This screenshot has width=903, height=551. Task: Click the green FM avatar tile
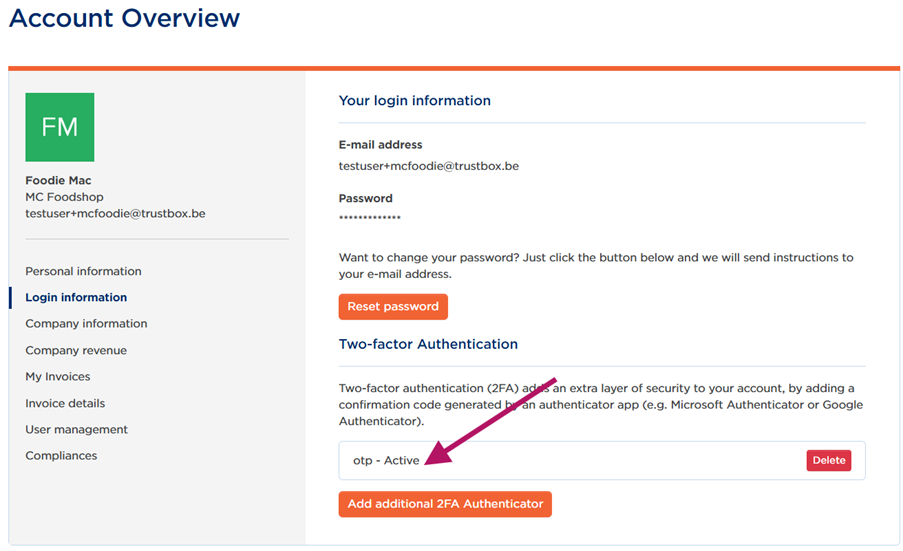59,127
